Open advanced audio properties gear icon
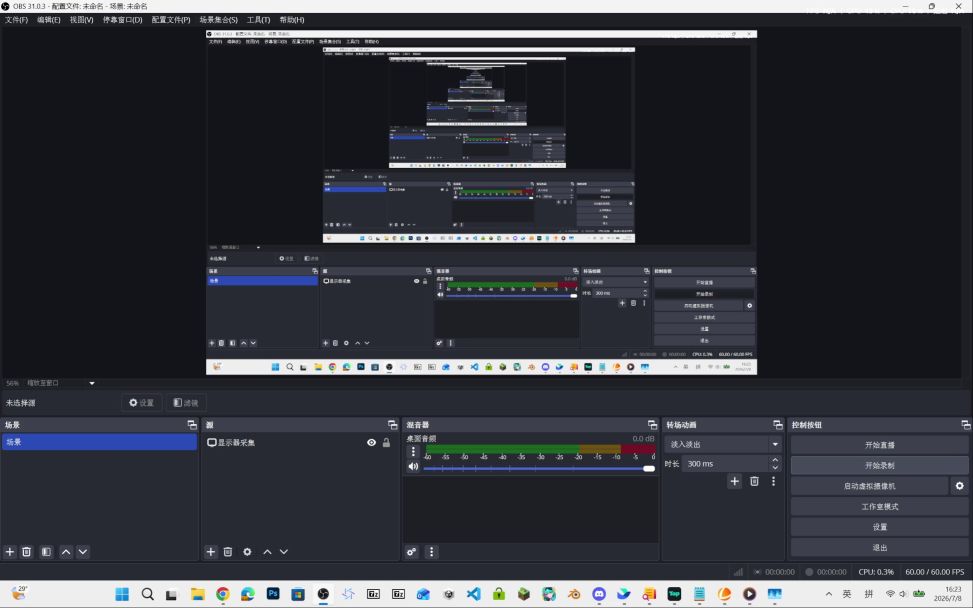The width and height of the screenshot is (973, 608). tap(411, 552)
